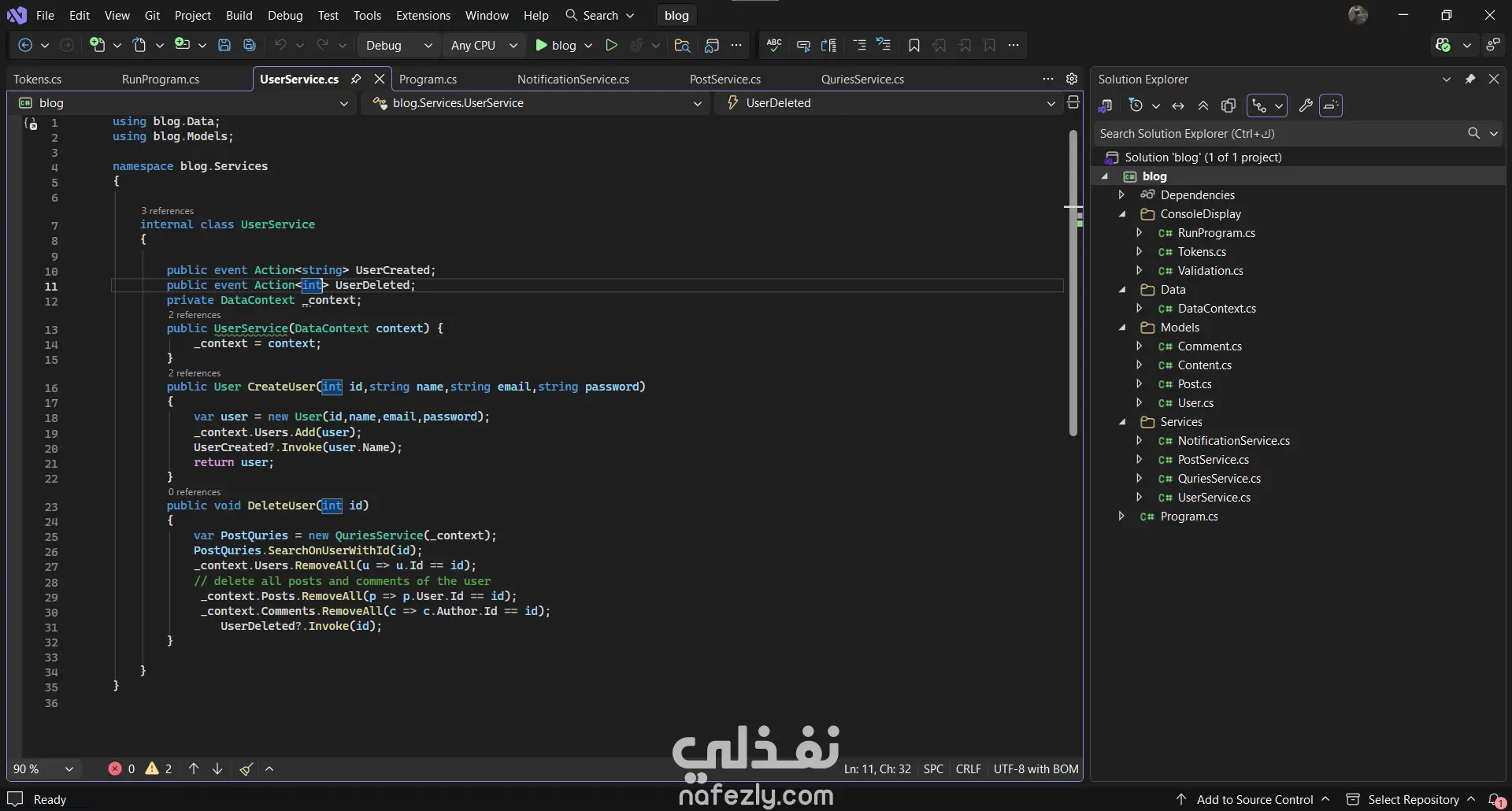Click the Save All toolbar icon

[x=250, y=46]
